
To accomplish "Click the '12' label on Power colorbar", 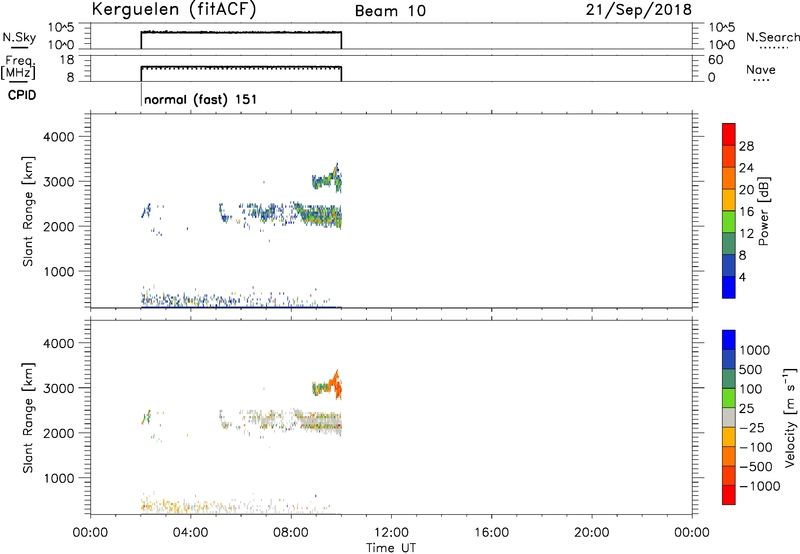I will 746,234.
